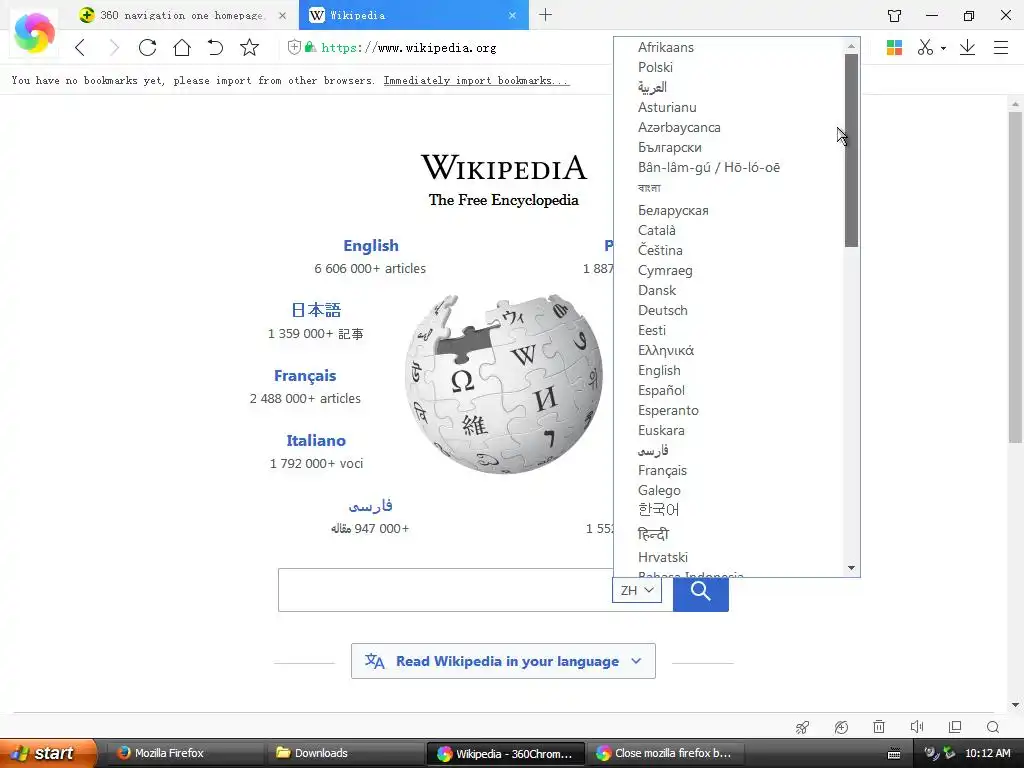The width and height of the screenshot is (1024, 768).
Task: Close the 360 navigation tab
Action: tap(282, 15)
